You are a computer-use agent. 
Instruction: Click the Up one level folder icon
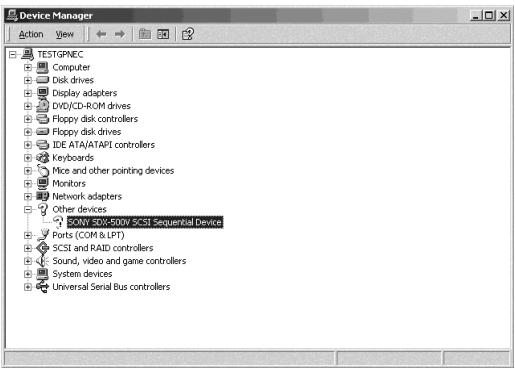145,34
